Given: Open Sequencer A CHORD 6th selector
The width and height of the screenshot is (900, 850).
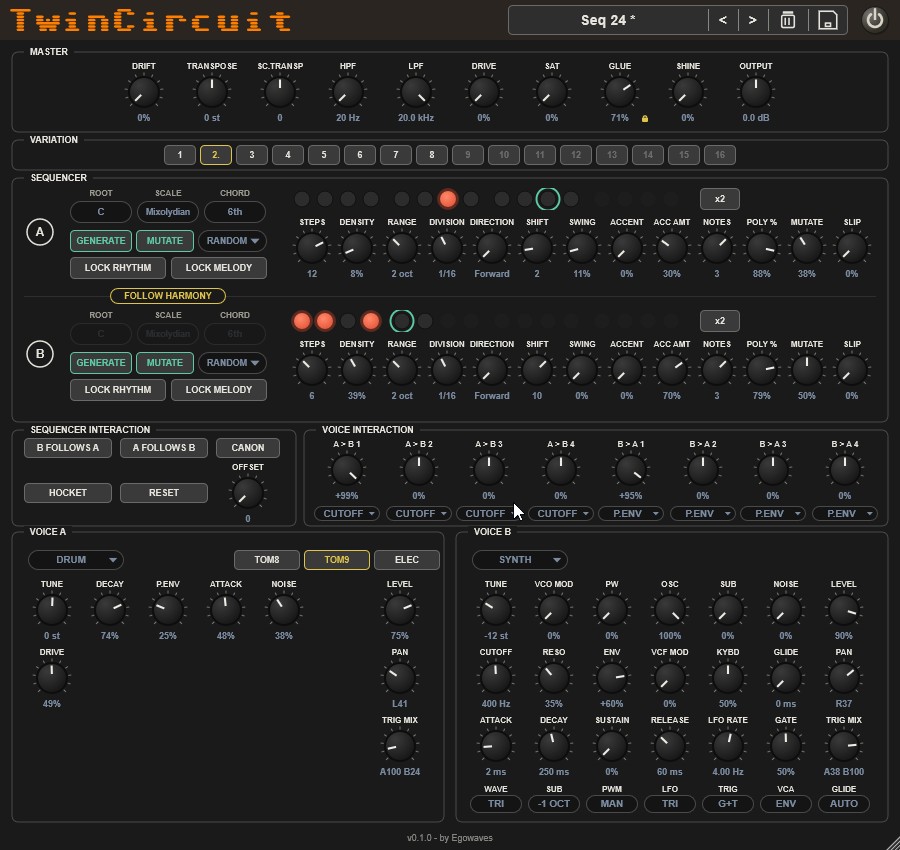Looking at the screenshot, I should tap(235, 212).
